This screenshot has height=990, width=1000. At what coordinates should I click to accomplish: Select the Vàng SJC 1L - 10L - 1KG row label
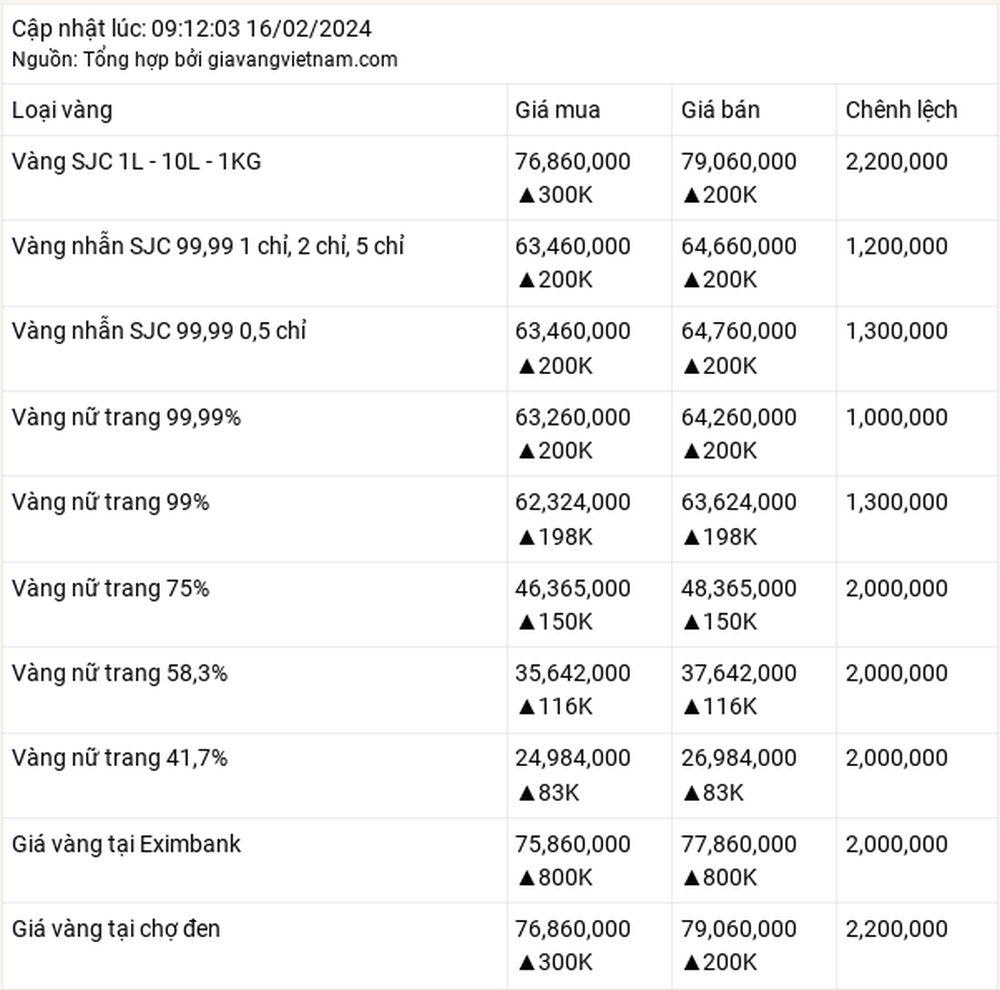point(136,161)
